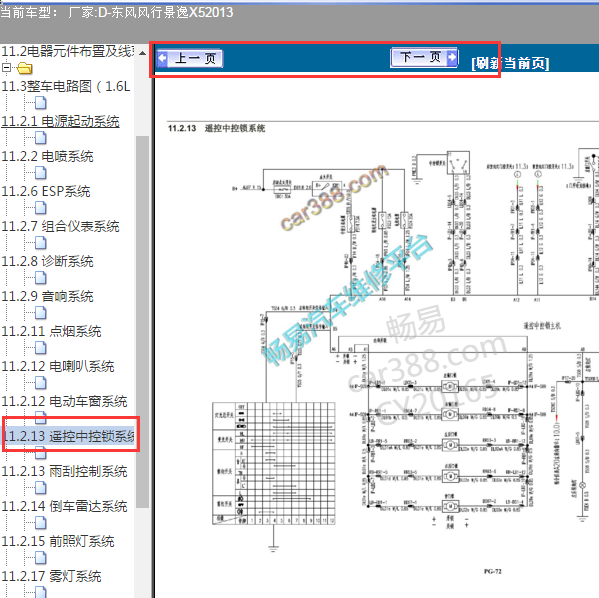The width and height of the screenshot is (599, 598).
Task: Click page icon above 11.2.13 雨刮控制系统
Action: pos(40,453)
